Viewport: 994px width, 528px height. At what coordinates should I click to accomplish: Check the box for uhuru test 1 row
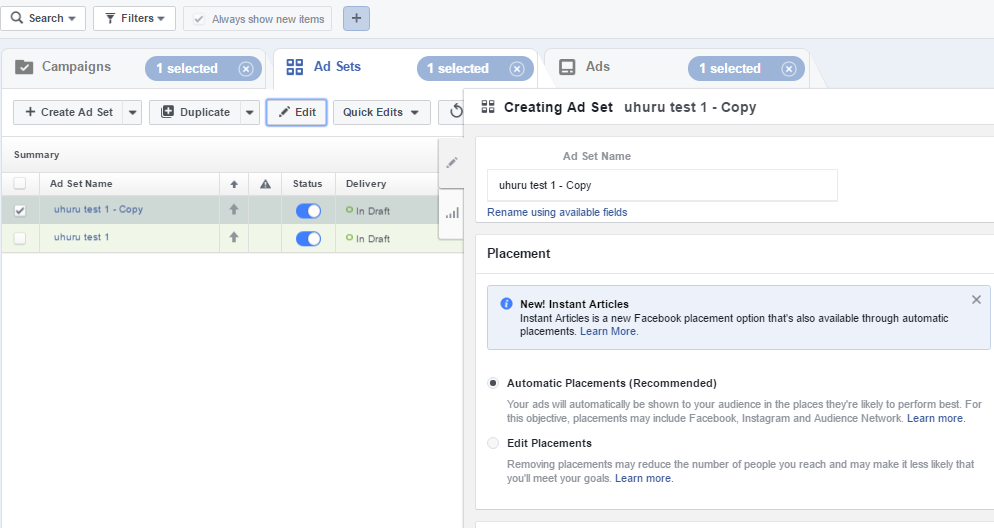tap(20, 238)
